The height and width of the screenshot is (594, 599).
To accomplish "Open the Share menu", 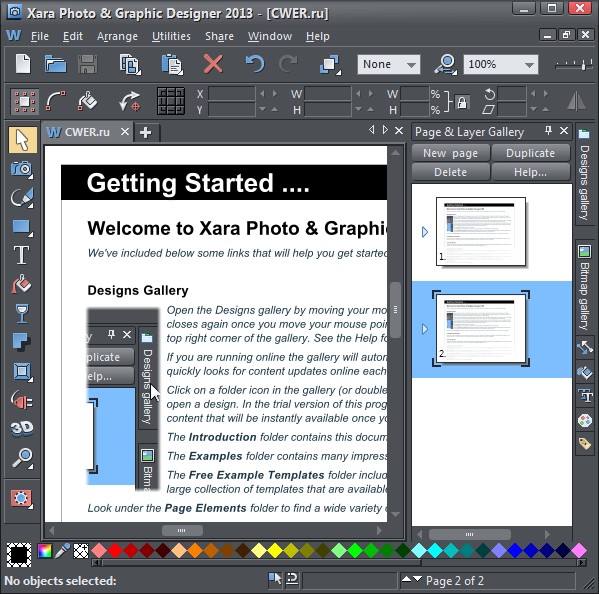I will 219,36.
